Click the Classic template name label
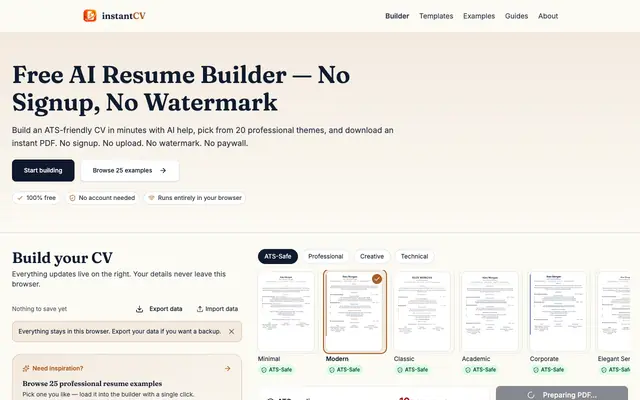This screenshot has height=400, width=640. (404, 359)
